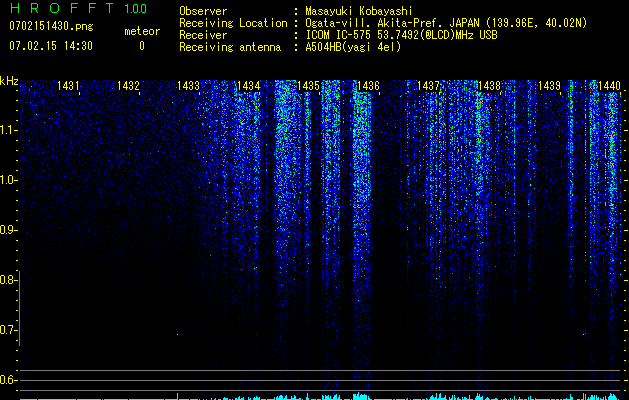
Task: Click the kHz axis unit label
Action: pos(9,81)
